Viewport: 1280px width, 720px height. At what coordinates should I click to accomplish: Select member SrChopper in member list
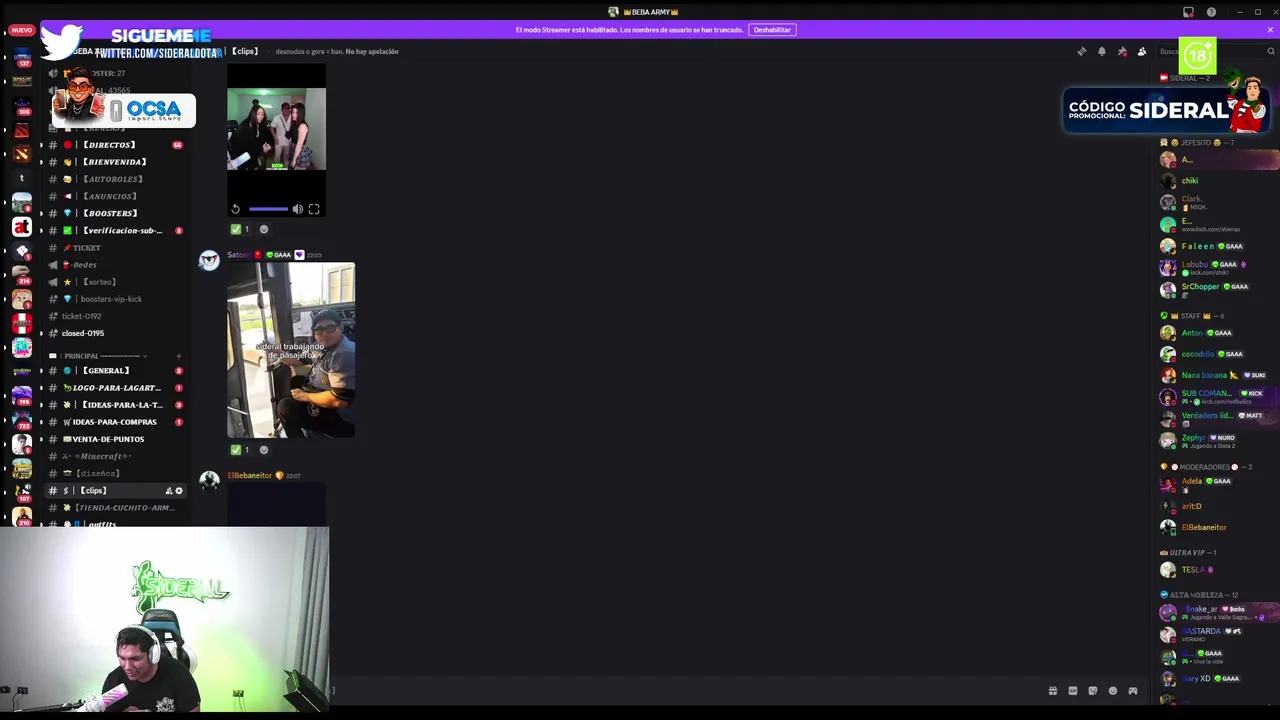tap(1216, 289)
